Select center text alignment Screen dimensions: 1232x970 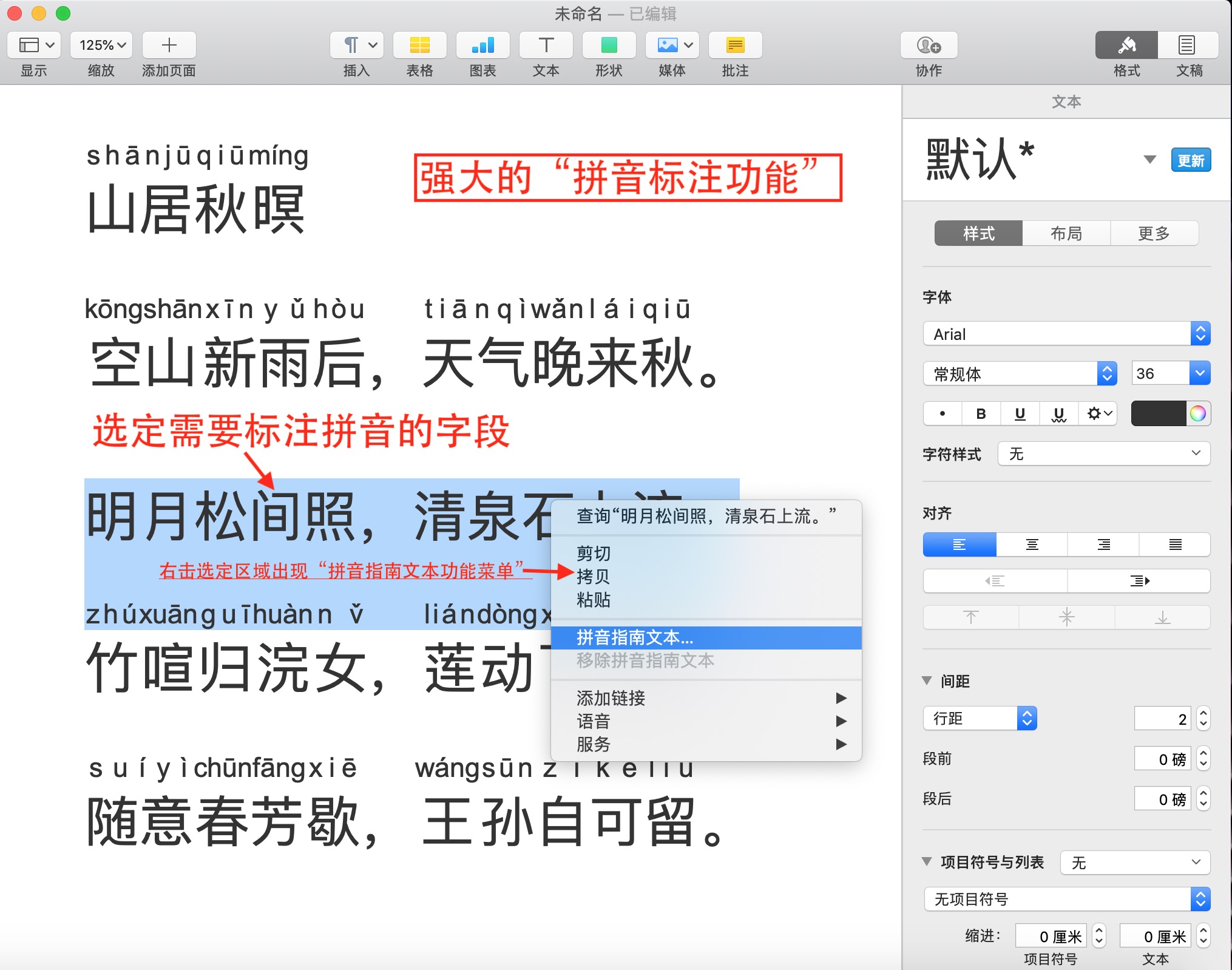(x=1032, y=544)
